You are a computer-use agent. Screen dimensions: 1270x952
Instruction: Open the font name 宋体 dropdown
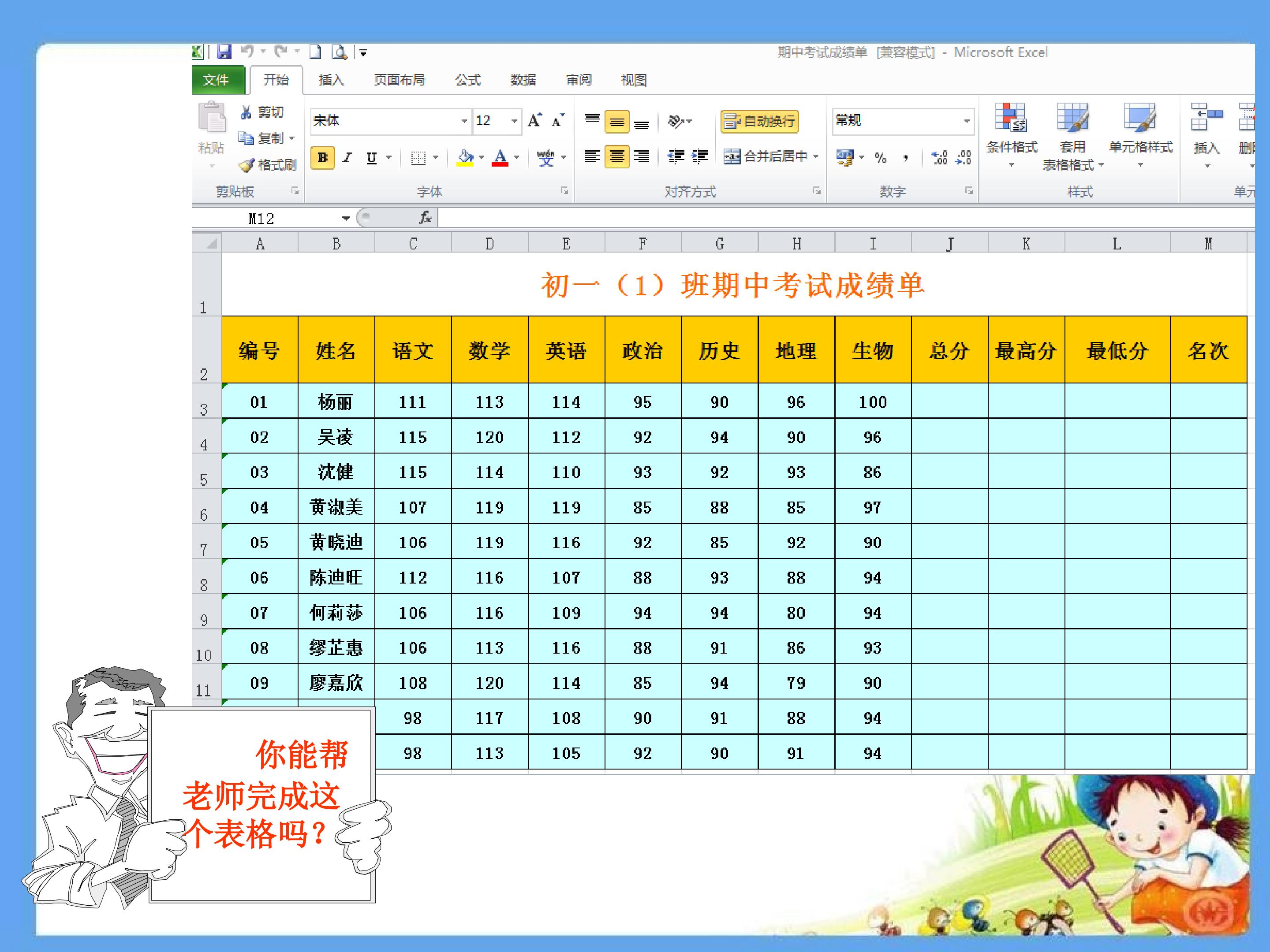464,121
